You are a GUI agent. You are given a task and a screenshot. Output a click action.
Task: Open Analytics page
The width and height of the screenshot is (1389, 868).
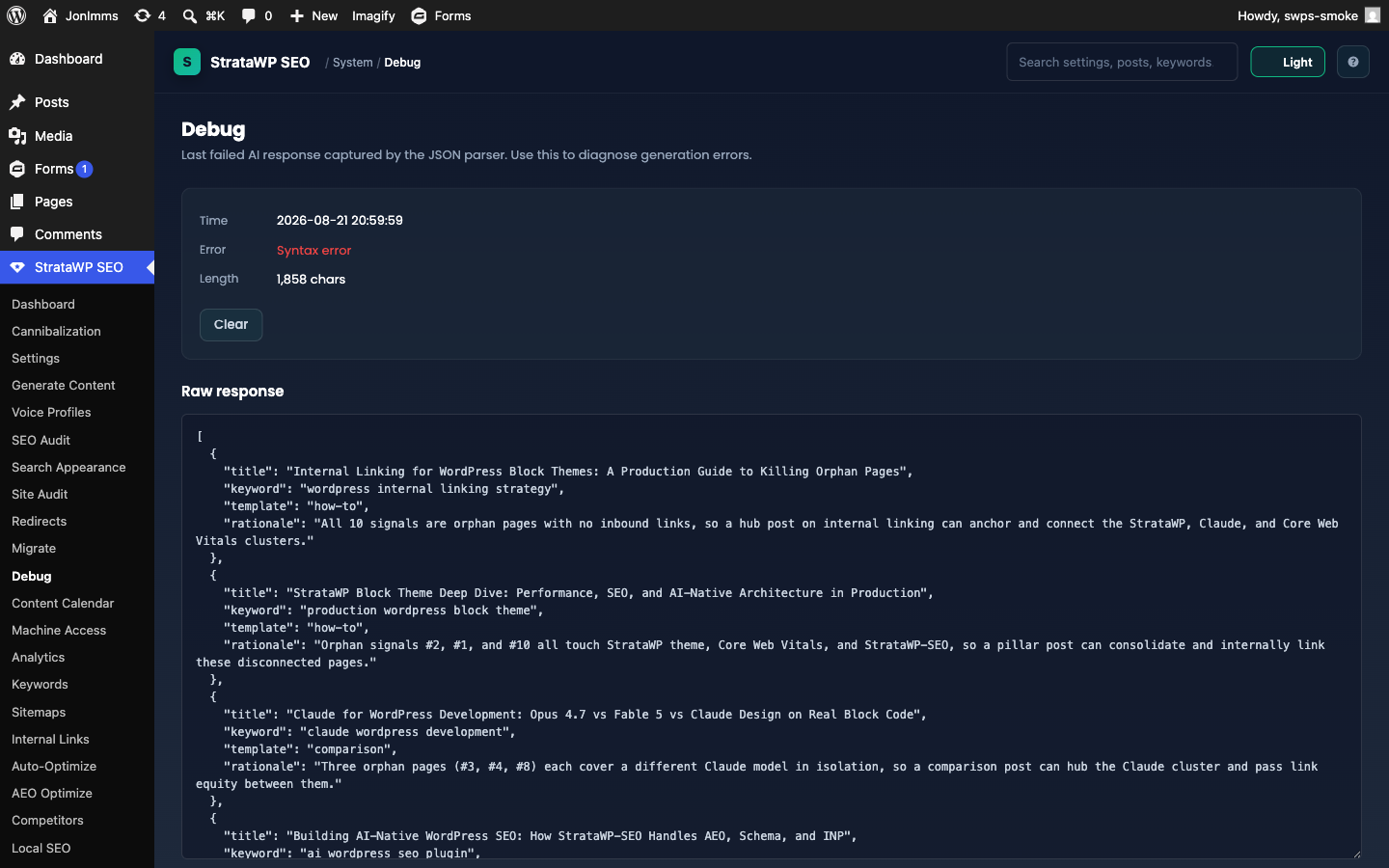point(38,657)
